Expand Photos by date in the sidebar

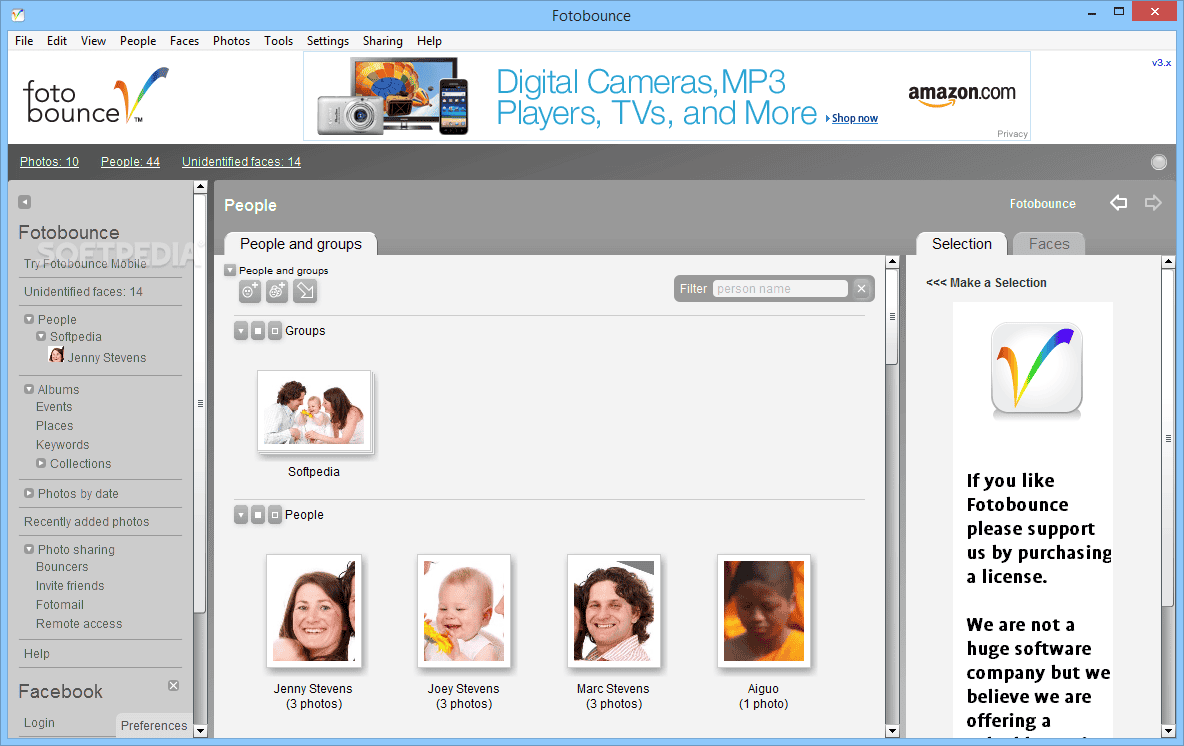(x=29, y=493)
